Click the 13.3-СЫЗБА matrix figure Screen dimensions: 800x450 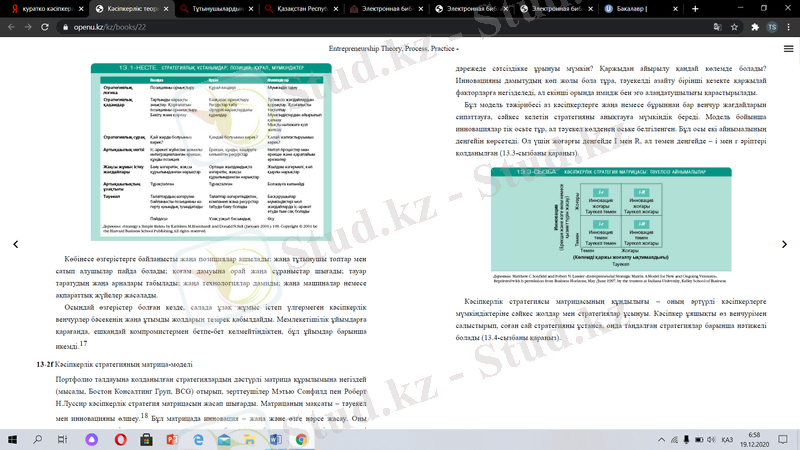(x=611, y=219)
